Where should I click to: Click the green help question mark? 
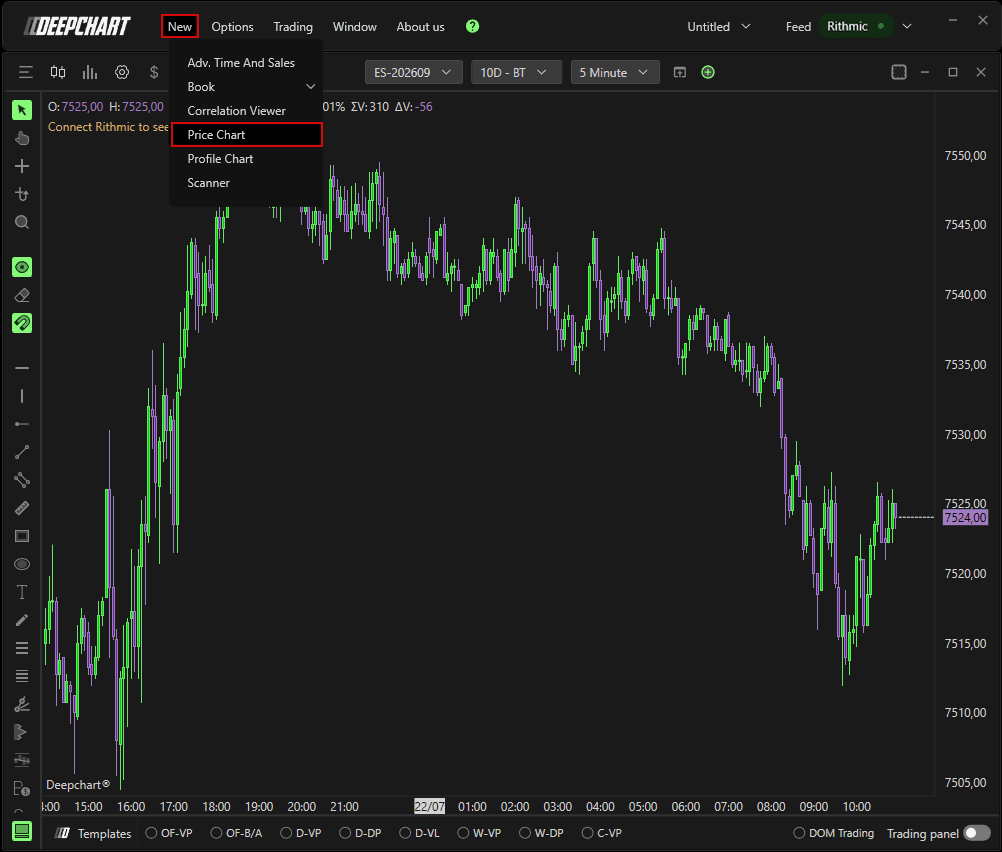click(472, 26)
